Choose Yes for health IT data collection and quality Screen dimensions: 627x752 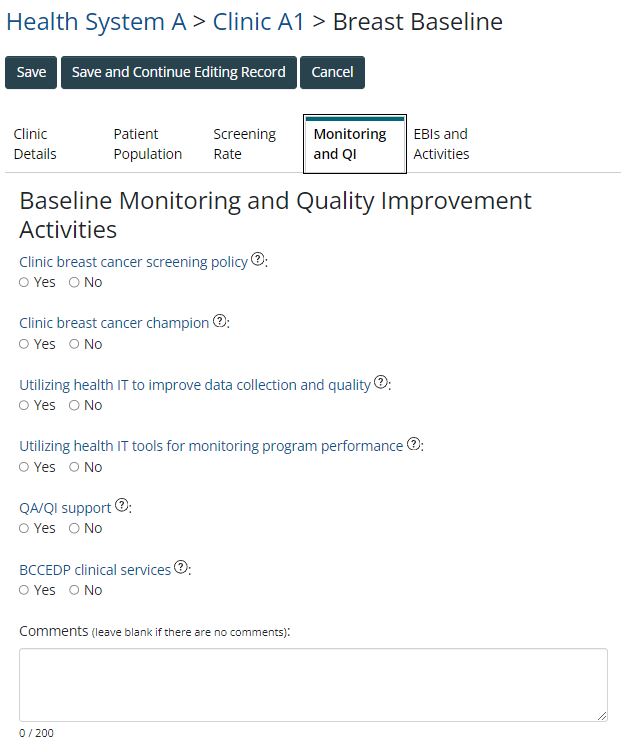(x=25, y=406)
